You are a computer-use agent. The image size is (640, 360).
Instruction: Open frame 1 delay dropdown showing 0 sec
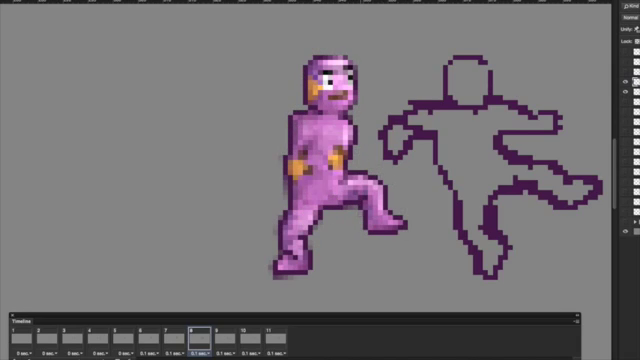click(x=24, y=353)
